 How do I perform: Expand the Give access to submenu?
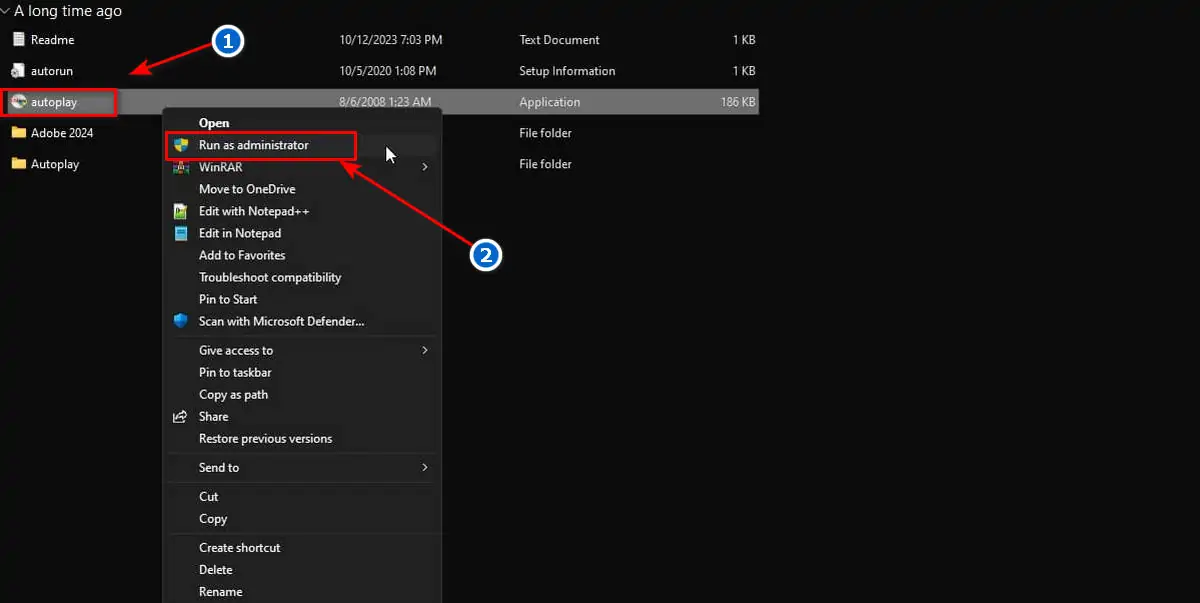click(x=424, y=350)
